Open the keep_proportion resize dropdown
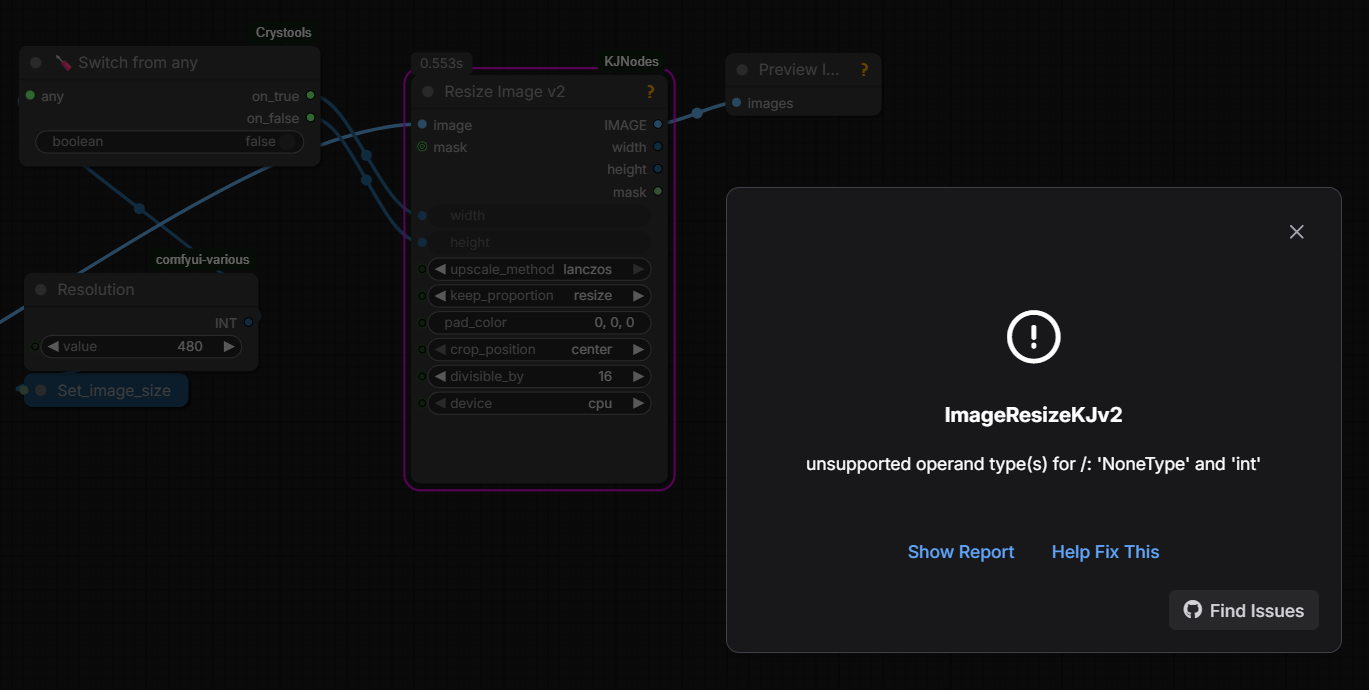Image resolution: width=1369 pixels, height=690 pixels. [x=540, y=296]
